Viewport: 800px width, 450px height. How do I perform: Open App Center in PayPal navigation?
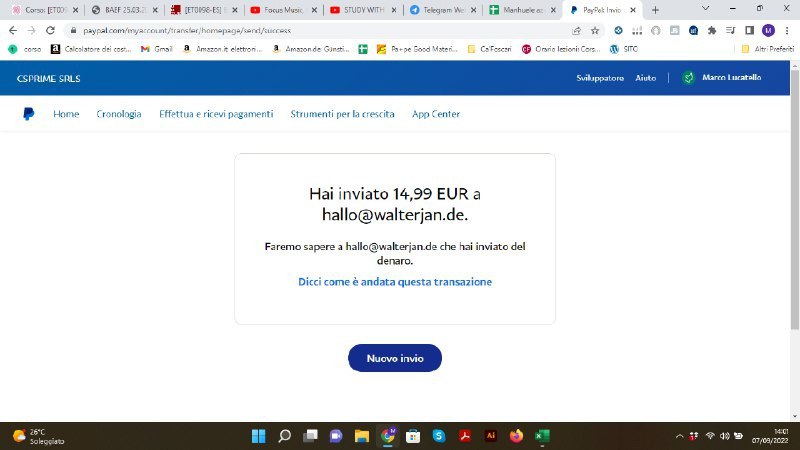436,114
